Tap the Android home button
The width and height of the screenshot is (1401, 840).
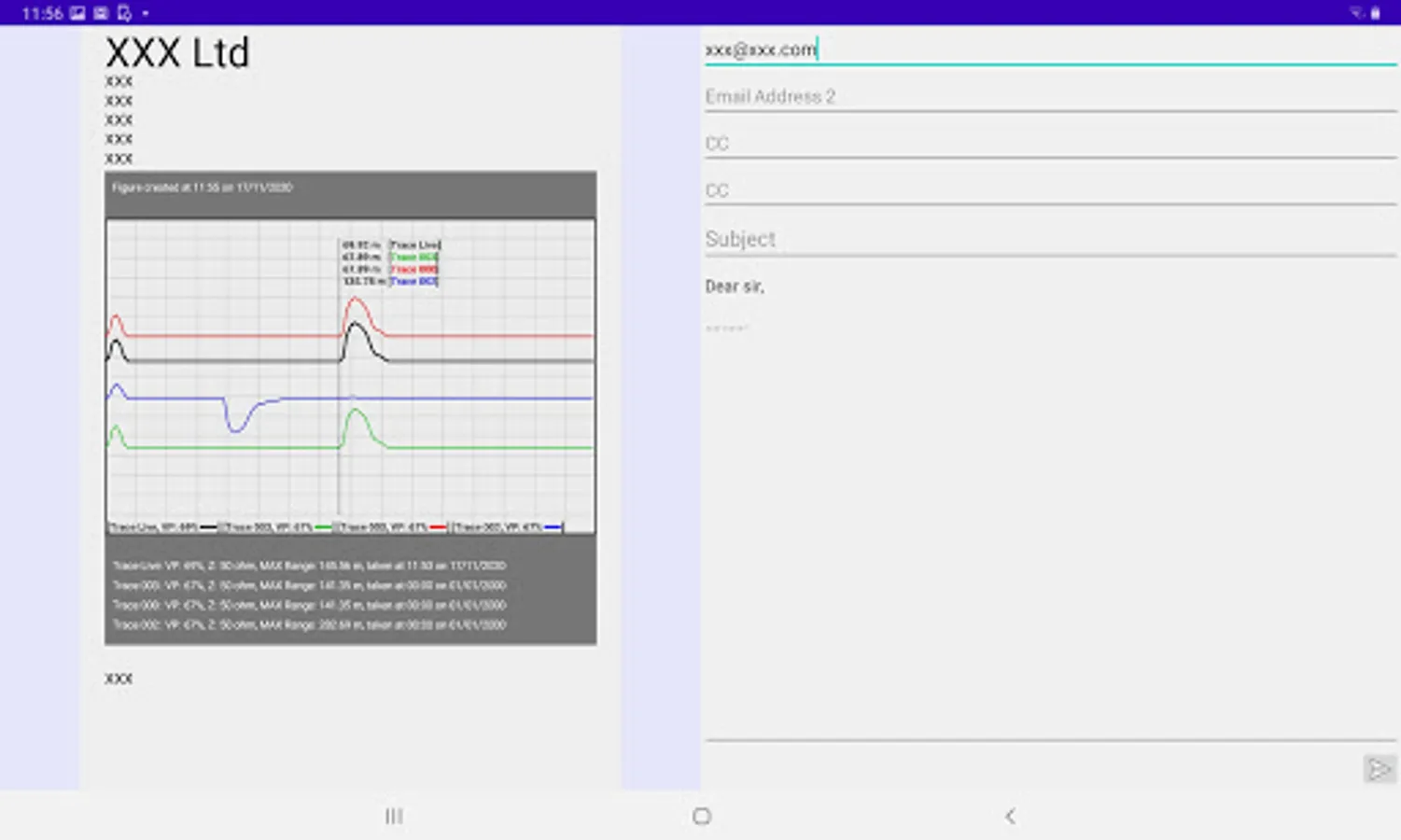702,816
